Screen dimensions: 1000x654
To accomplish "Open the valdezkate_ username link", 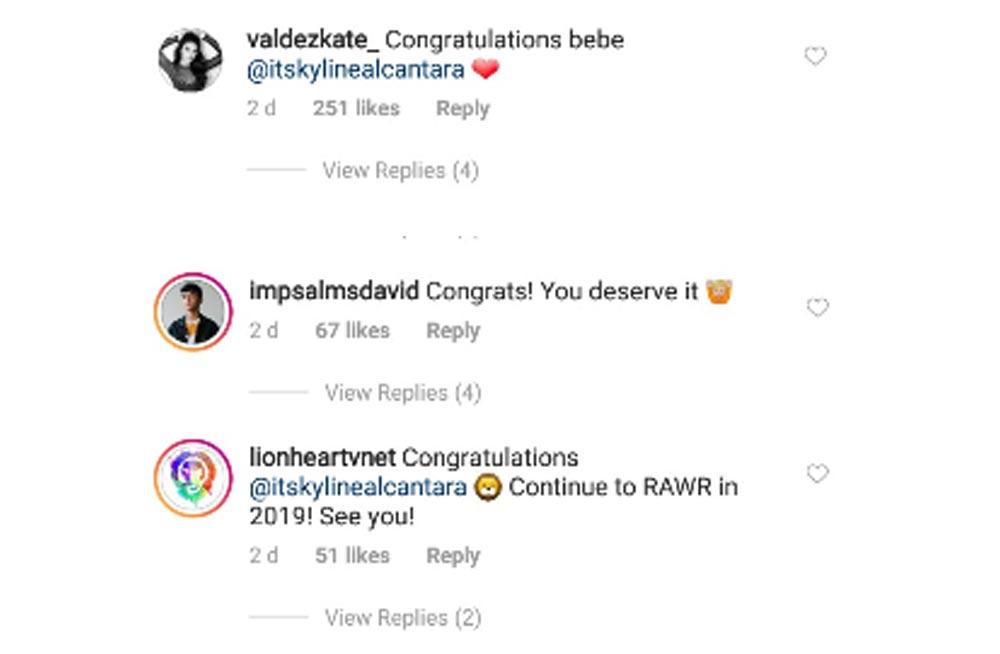I will (312, 40).
